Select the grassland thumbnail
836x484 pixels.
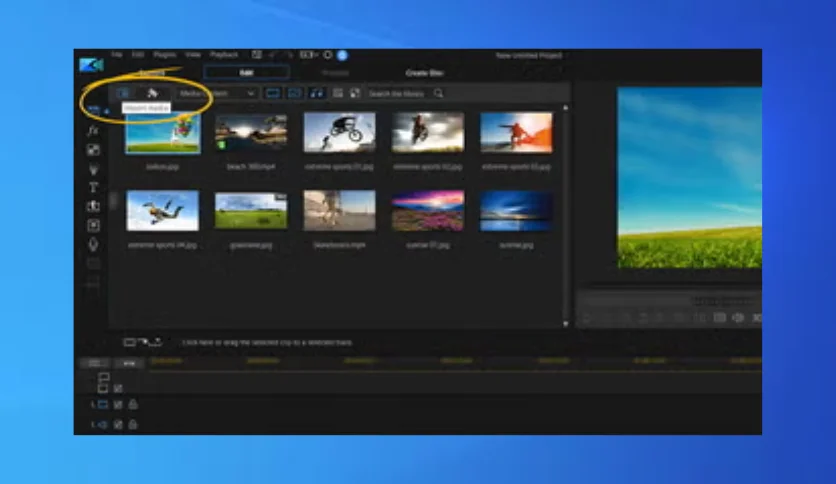(x=251, y=212)
